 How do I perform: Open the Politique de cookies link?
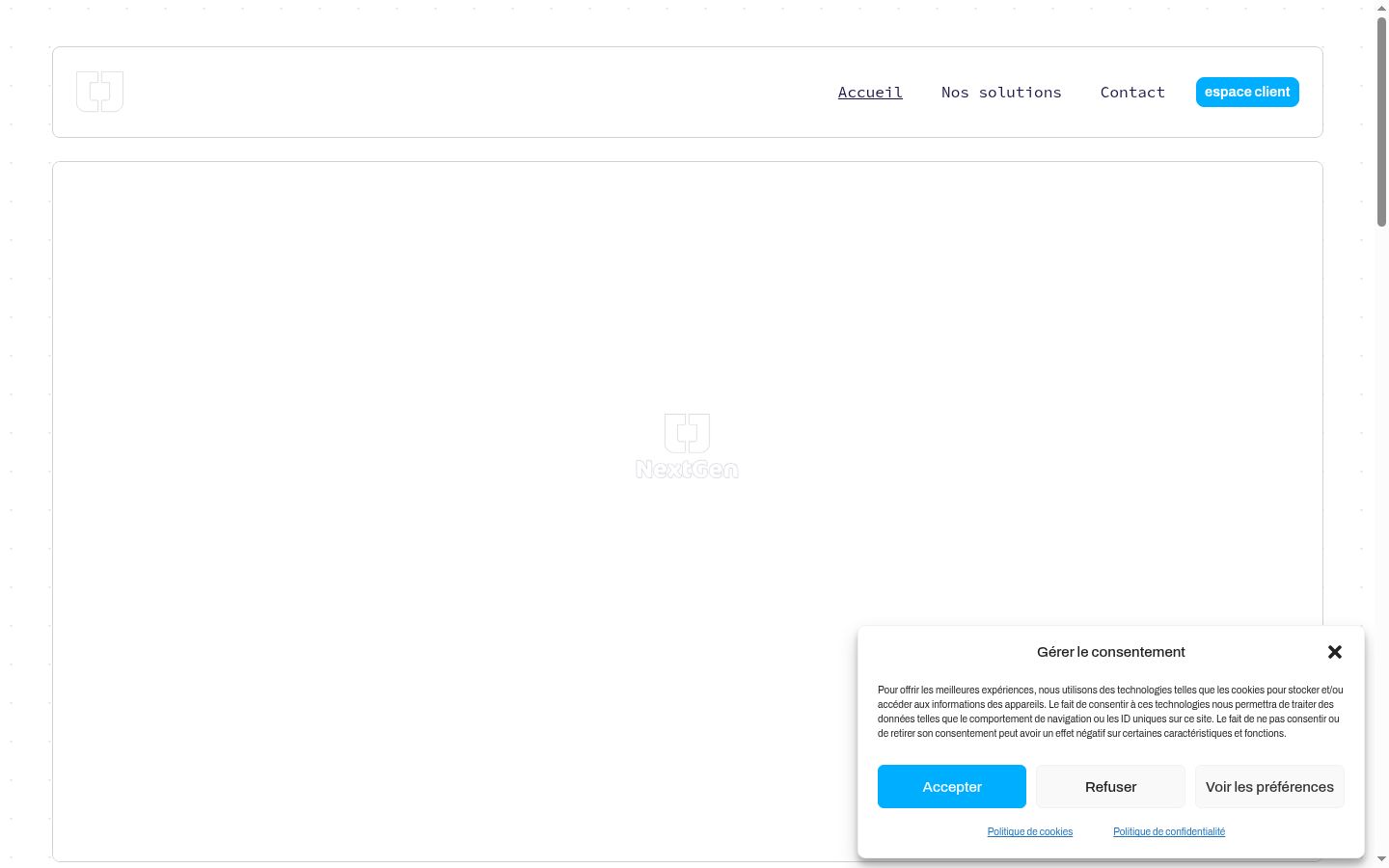pos(1030,831)
